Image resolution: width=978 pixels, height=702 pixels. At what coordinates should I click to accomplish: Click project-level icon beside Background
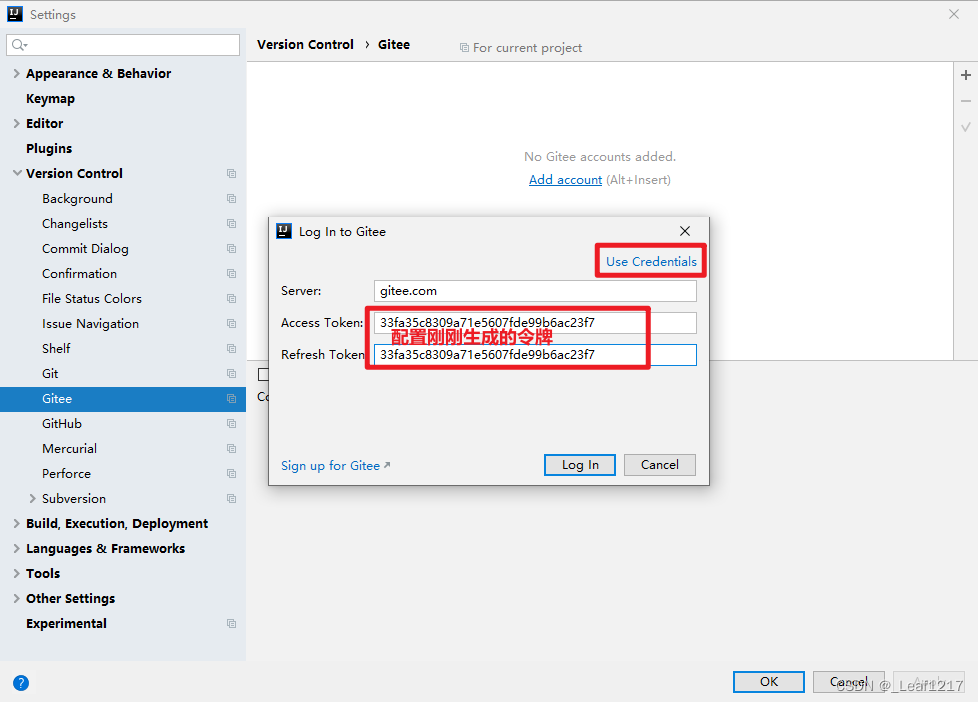point(231,198)
